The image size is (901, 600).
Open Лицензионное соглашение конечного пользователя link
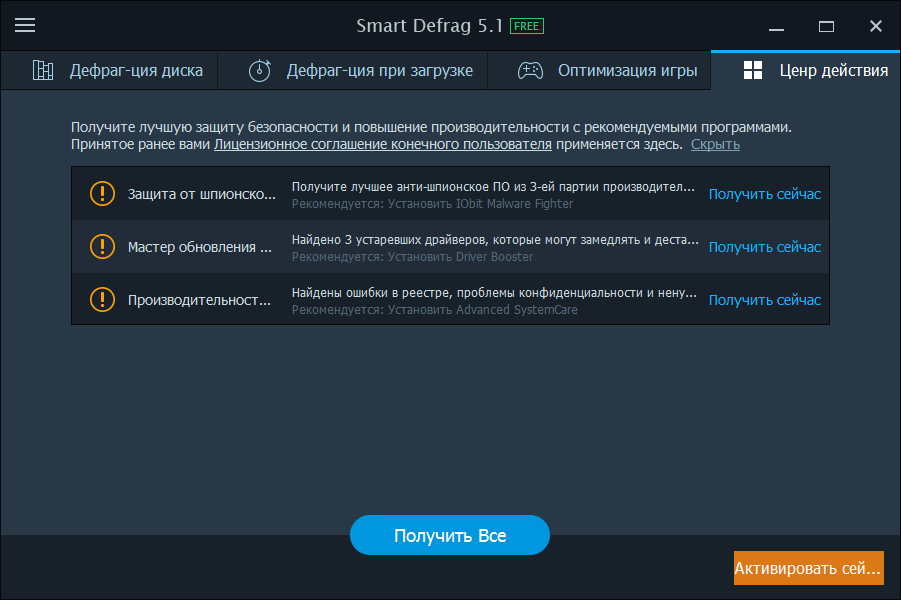[x=383, y=144]
